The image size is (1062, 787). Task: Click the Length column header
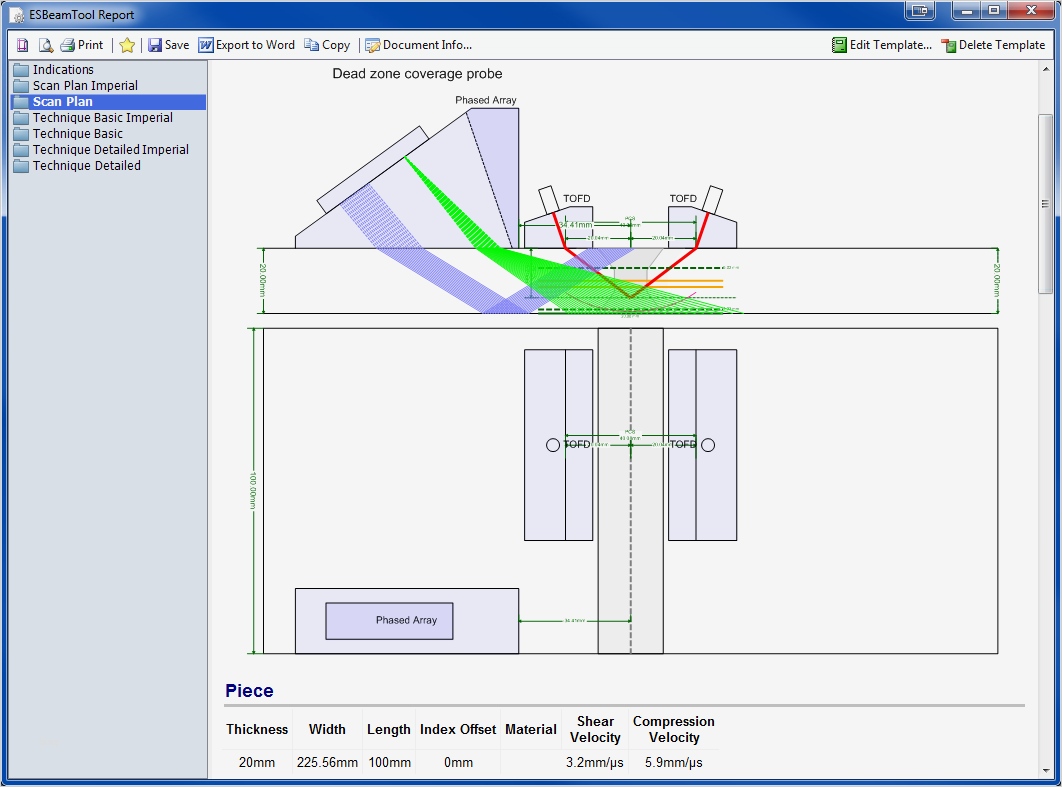(x=389, y=729)
